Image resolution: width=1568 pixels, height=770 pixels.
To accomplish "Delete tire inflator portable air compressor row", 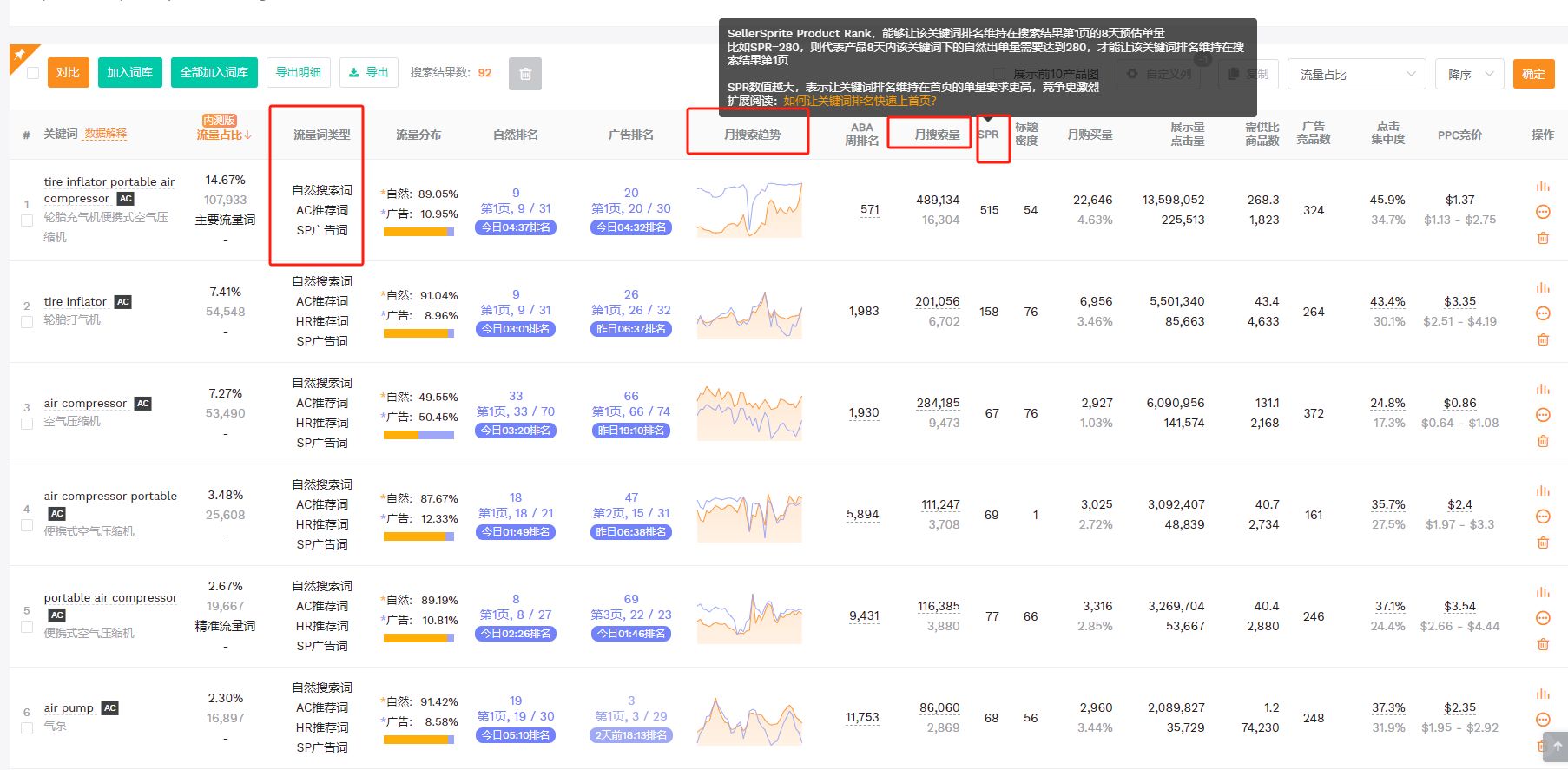I will pos(1543,238).
